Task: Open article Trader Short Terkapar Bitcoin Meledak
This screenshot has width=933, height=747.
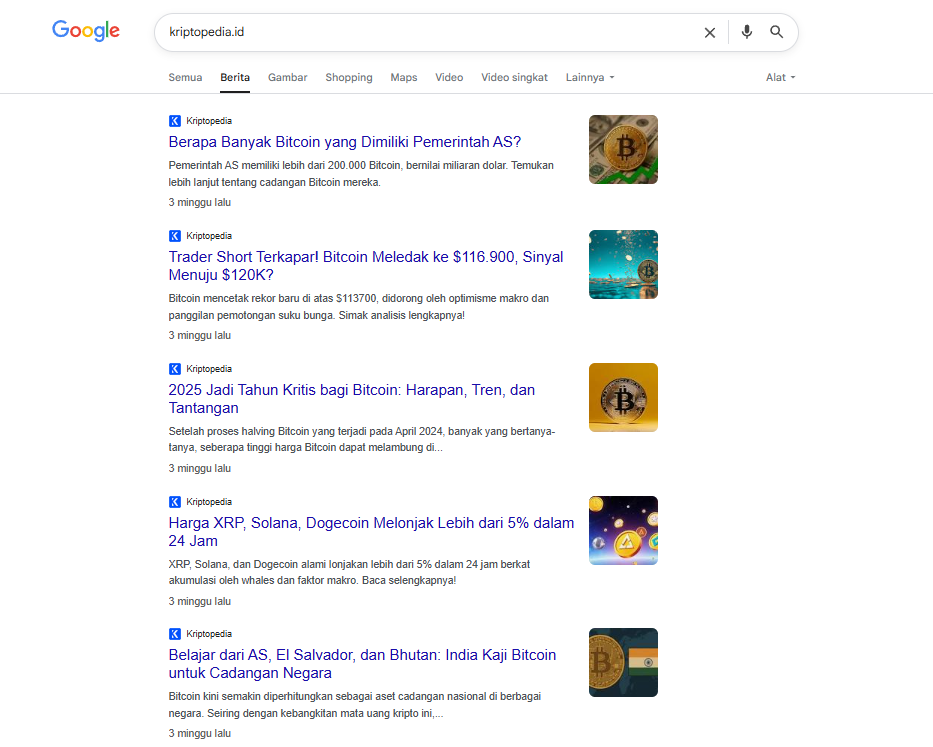Action: (x=366, y=266)
